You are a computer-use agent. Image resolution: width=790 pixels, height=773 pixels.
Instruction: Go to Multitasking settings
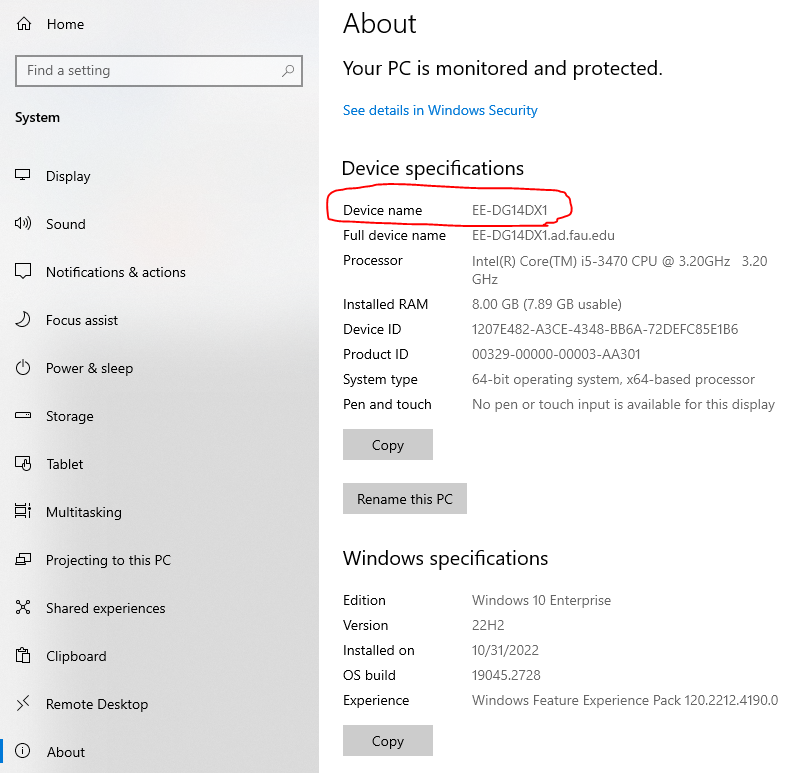pos(83,512)
